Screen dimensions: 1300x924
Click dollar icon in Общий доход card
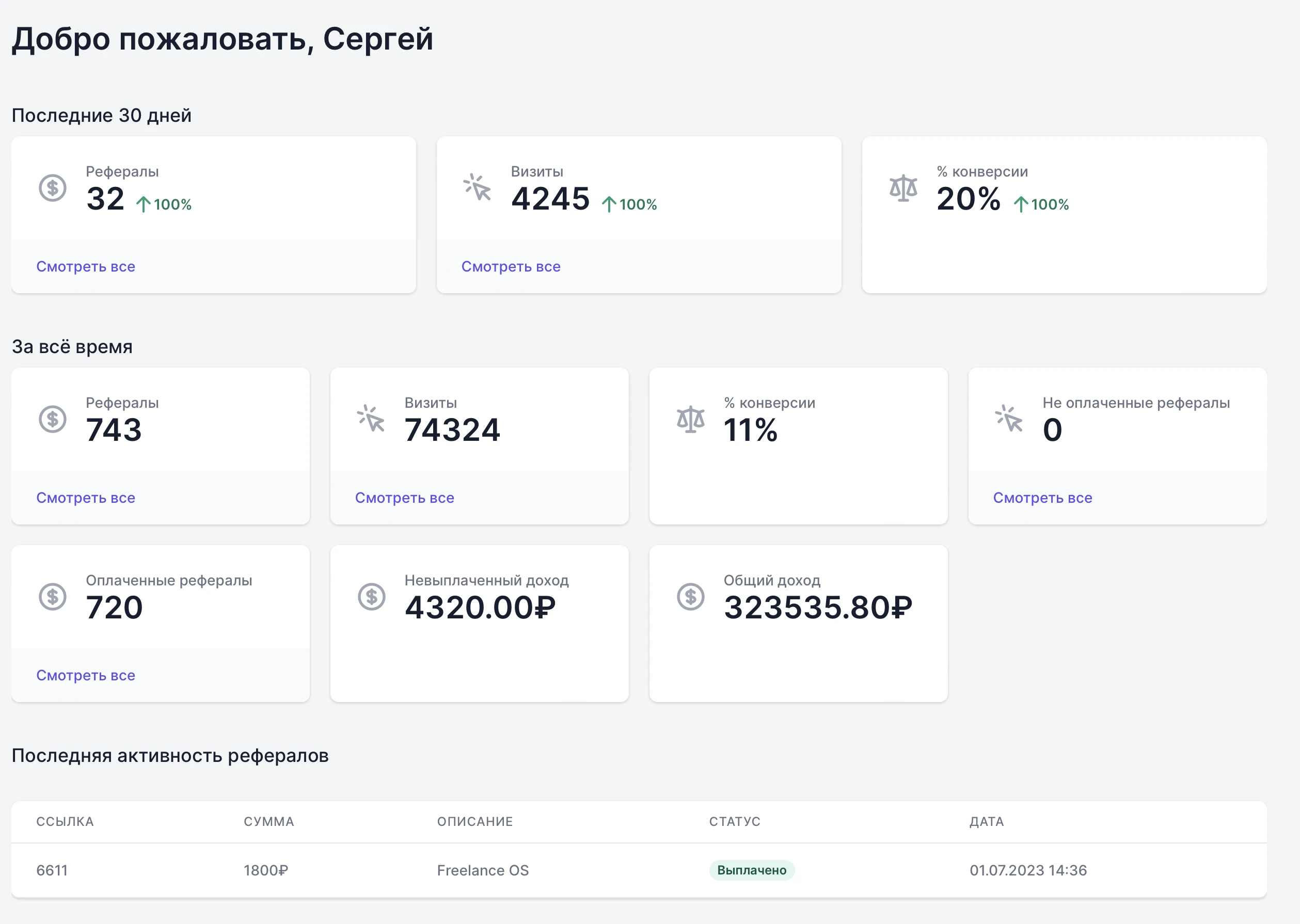[x=691, y=597]
